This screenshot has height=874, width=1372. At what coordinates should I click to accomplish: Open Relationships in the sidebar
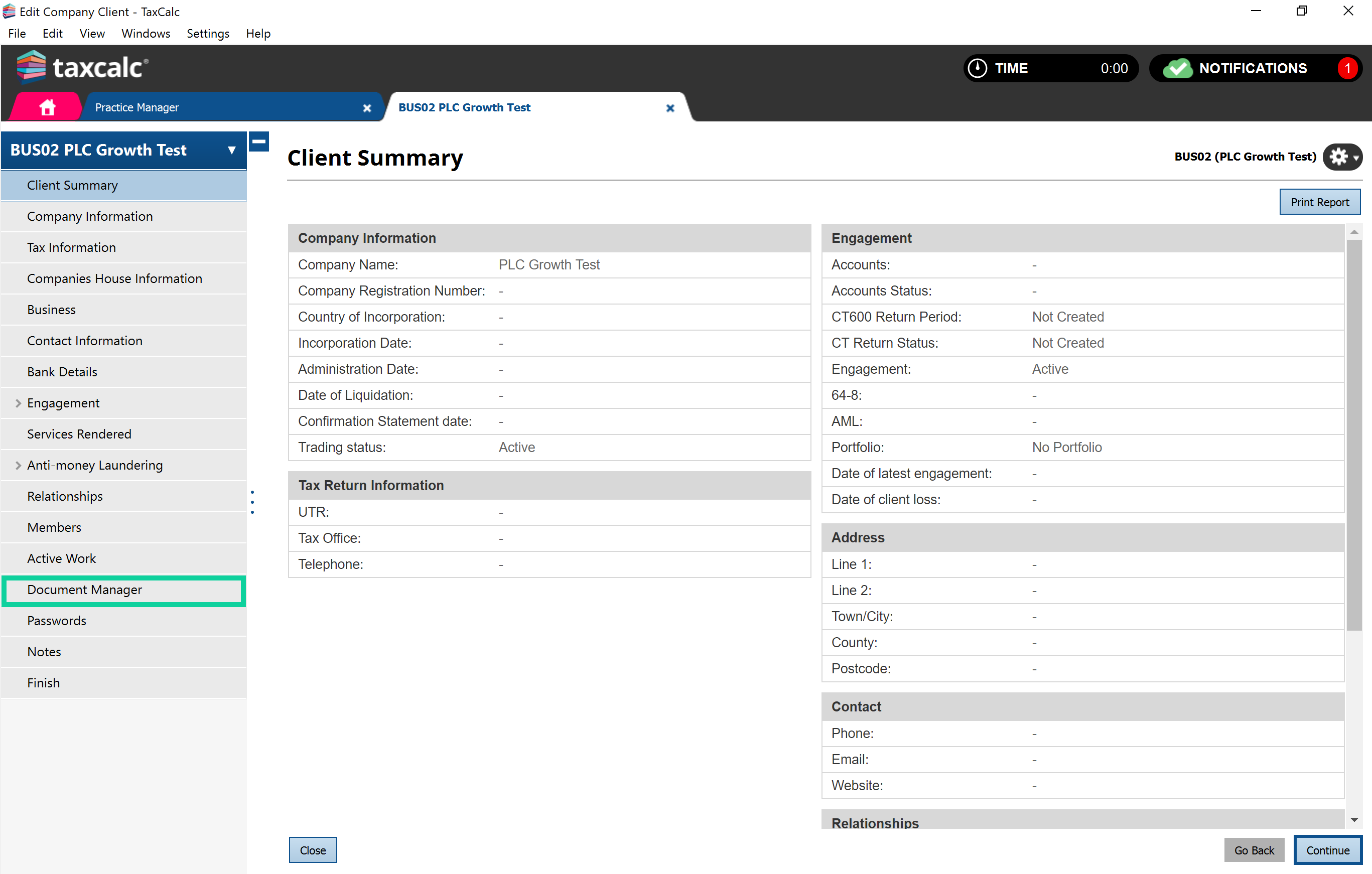click(x=123, y=496)
